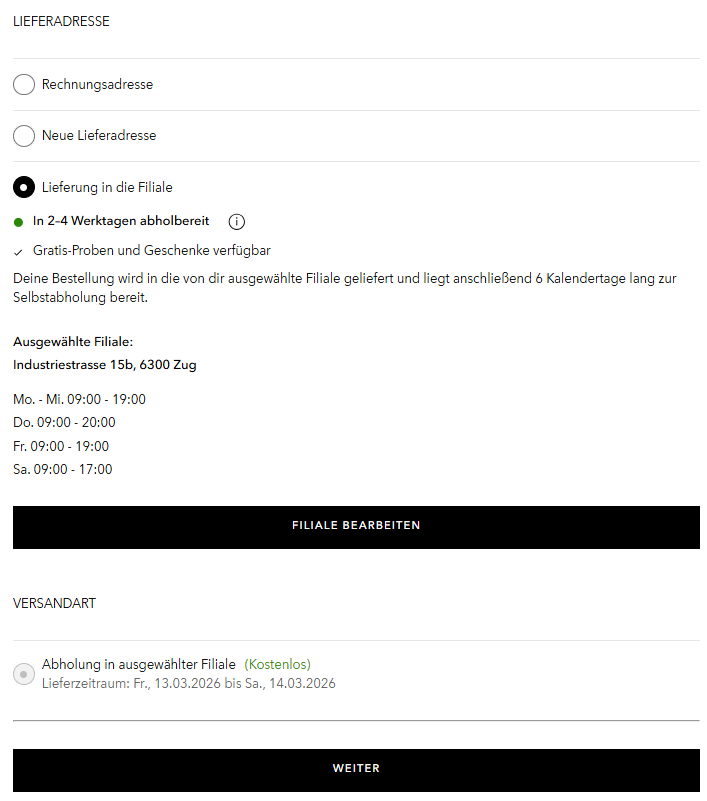Click FILIALE BEARBEITEN button
Image resolution: width=707 pixels, height=801 pixels.
coord(355,524)
